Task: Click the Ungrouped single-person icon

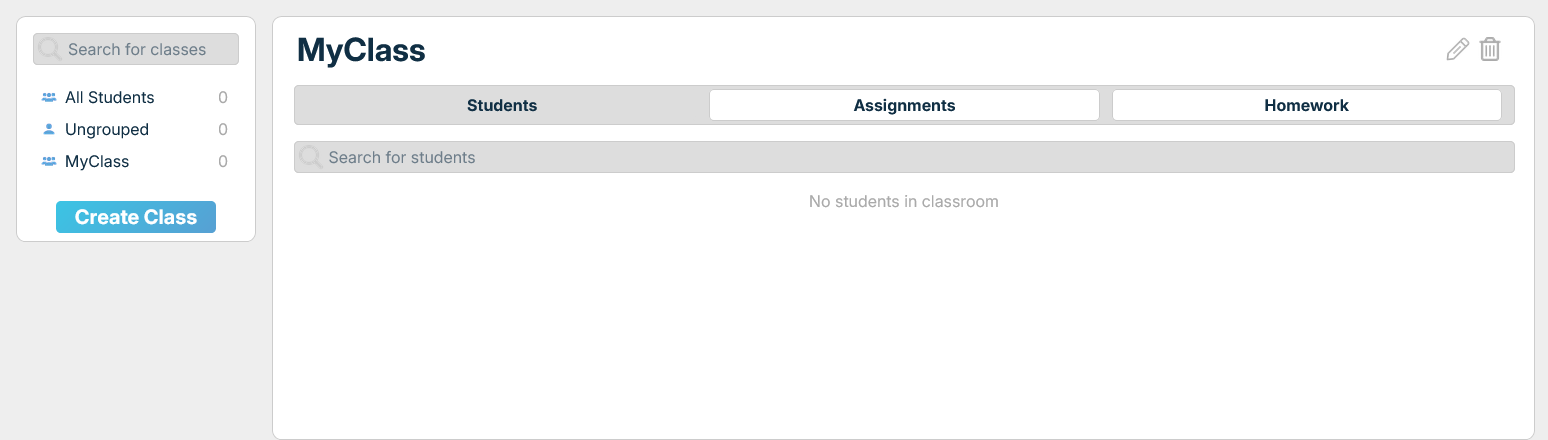Action: (49, 130)
